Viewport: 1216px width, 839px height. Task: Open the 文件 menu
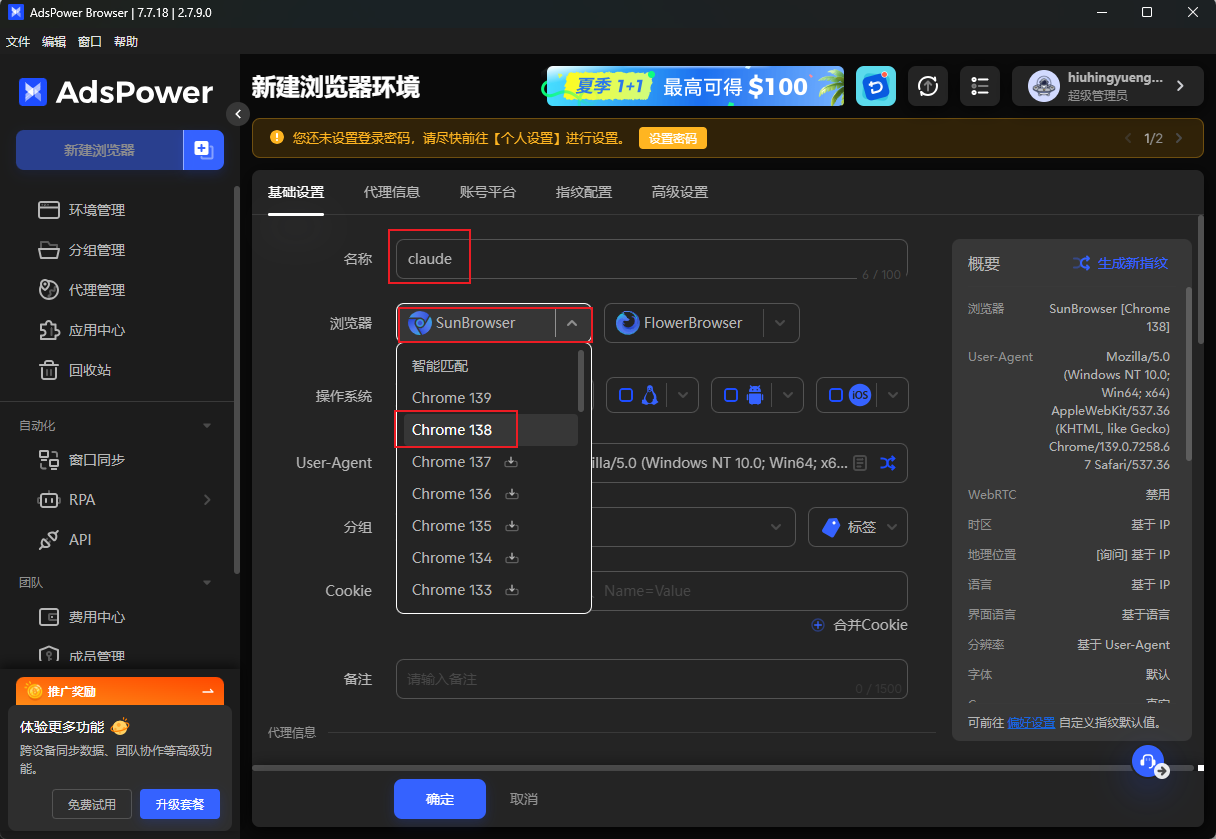[18, 42]
